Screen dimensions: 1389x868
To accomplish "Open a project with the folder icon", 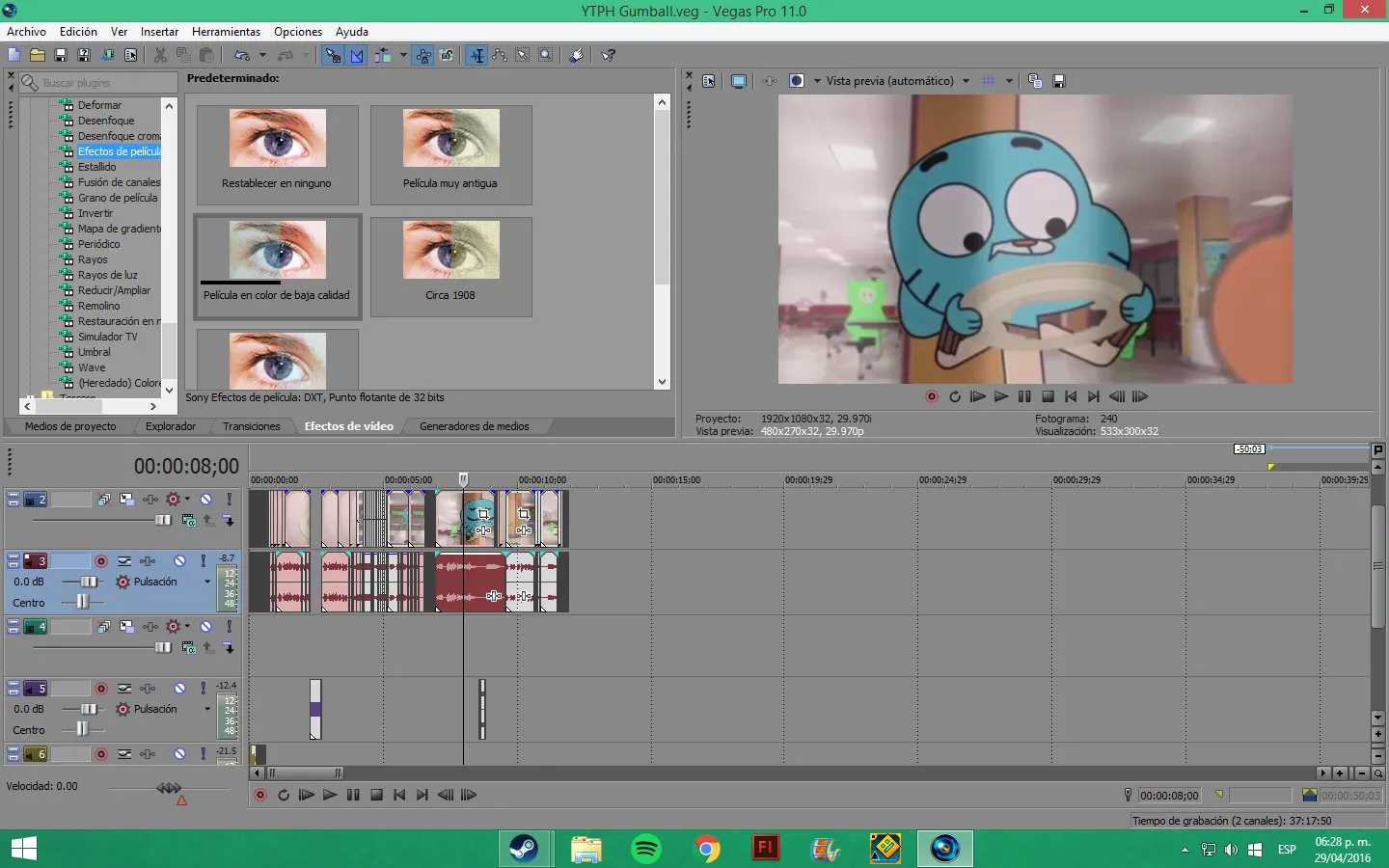I will coord(38,55).
